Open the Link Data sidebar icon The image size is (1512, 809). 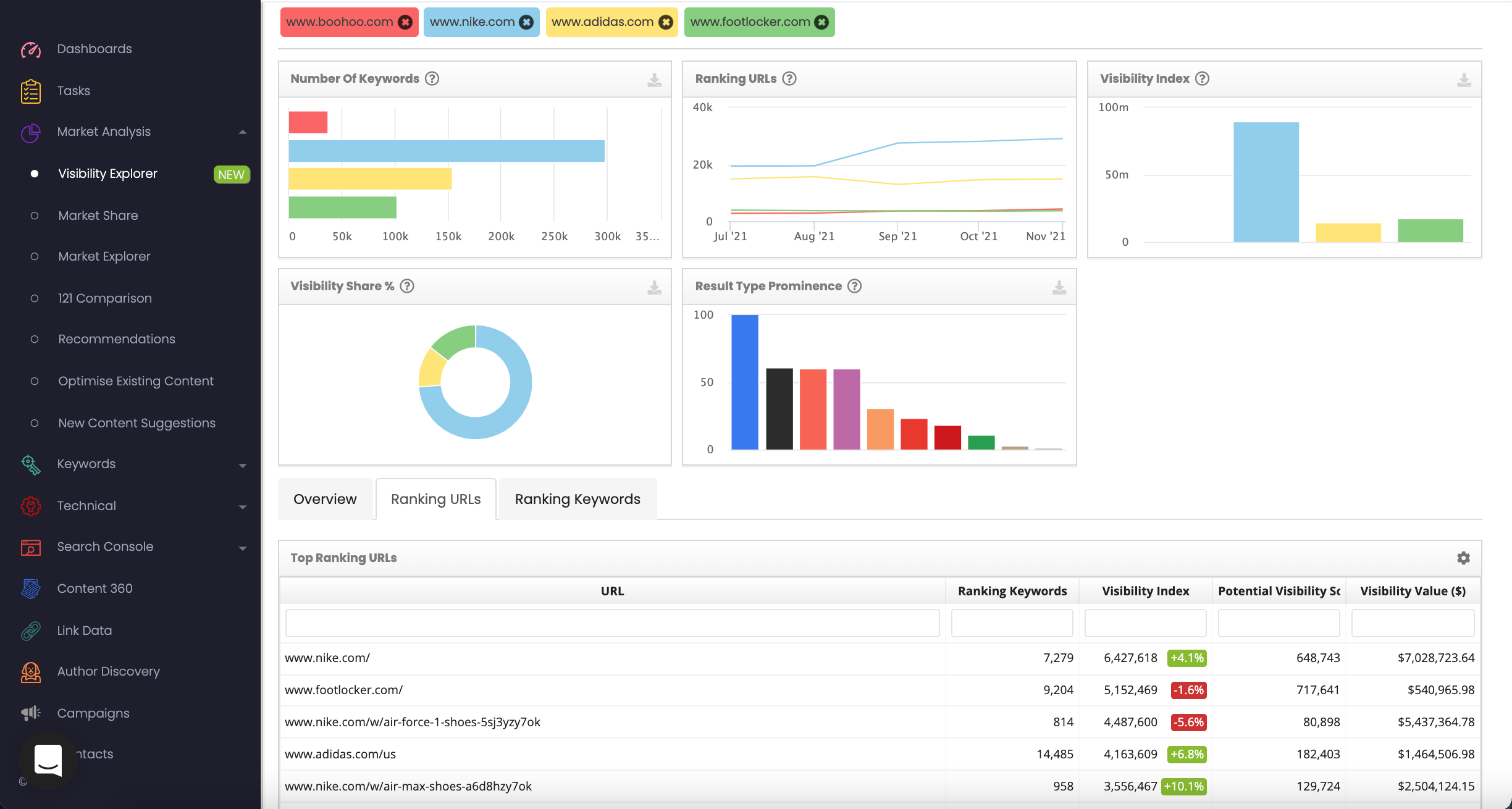29,630
